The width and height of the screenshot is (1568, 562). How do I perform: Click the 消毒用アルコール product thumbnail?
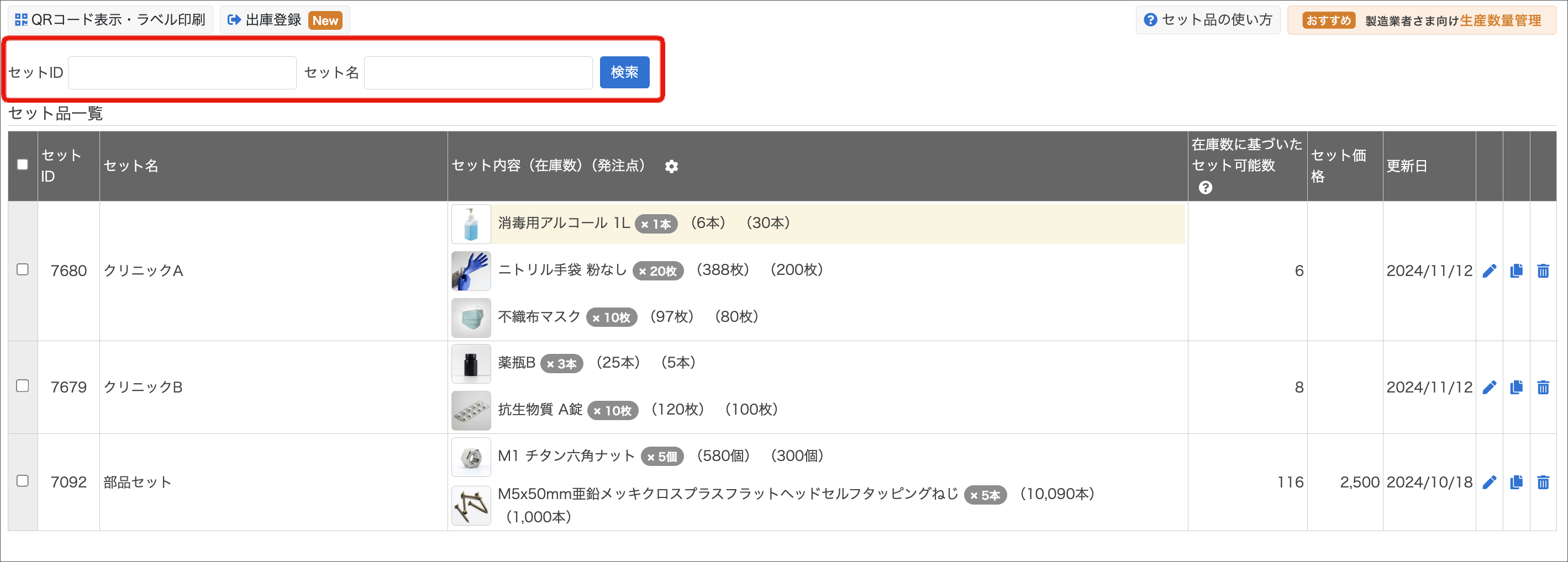click(471, 223)
